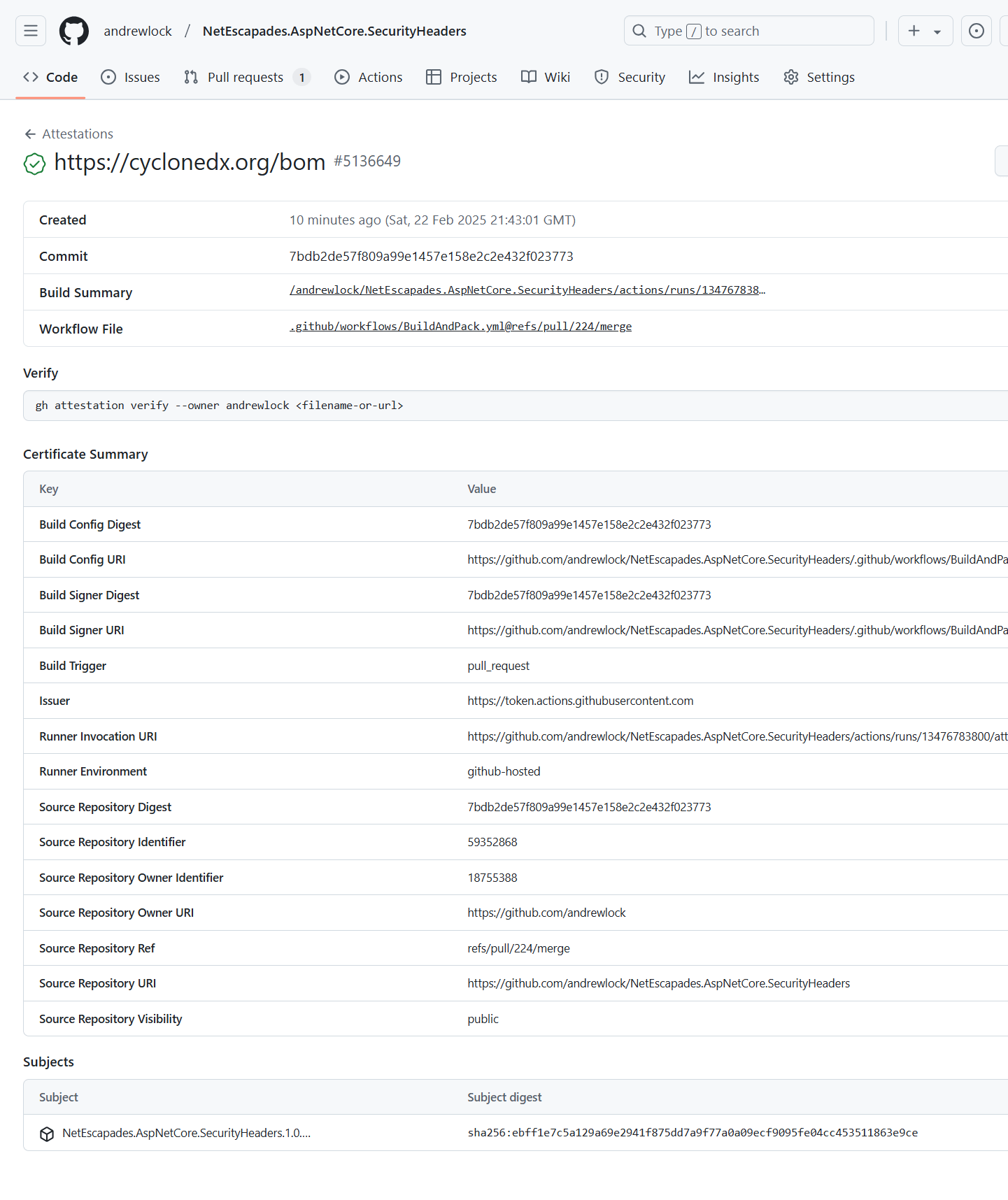Click Source Repository Identifier 59352868
This screenshot has height=1200, width=1008.
pyautogui.click(x=492, y=842)
